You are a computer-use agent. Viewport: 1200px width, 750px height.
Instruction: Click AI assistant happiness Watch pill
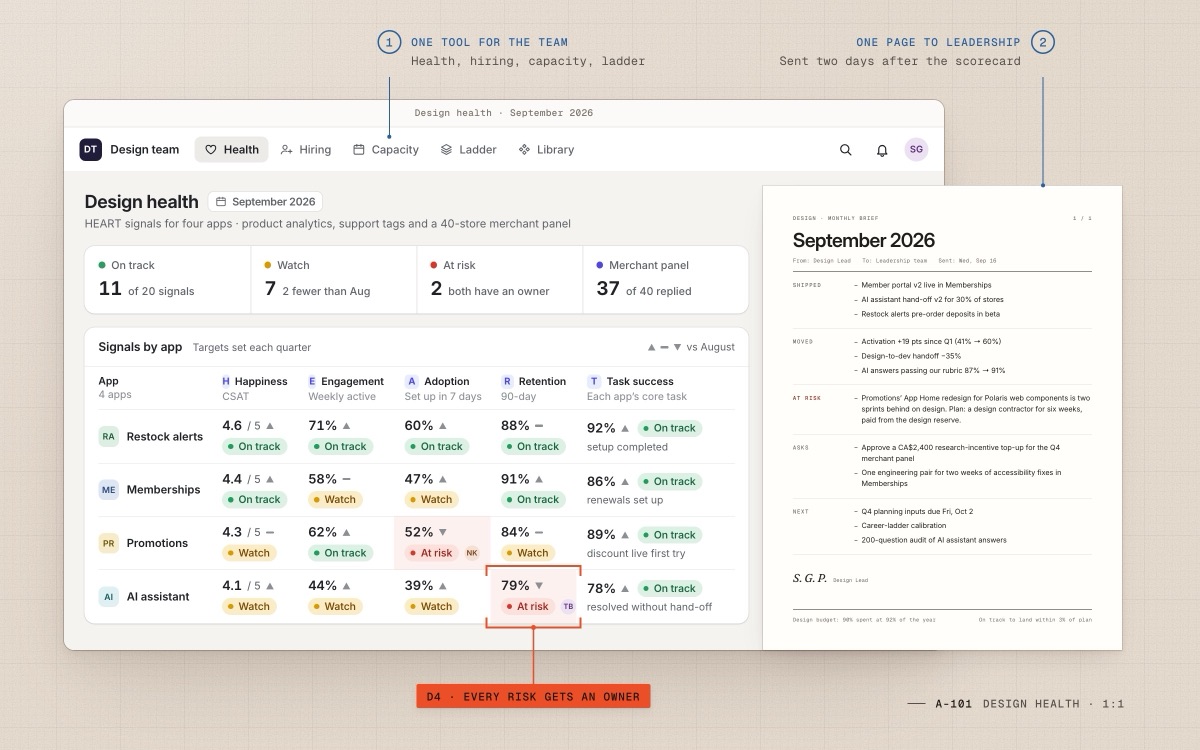[x=249, y=606]
